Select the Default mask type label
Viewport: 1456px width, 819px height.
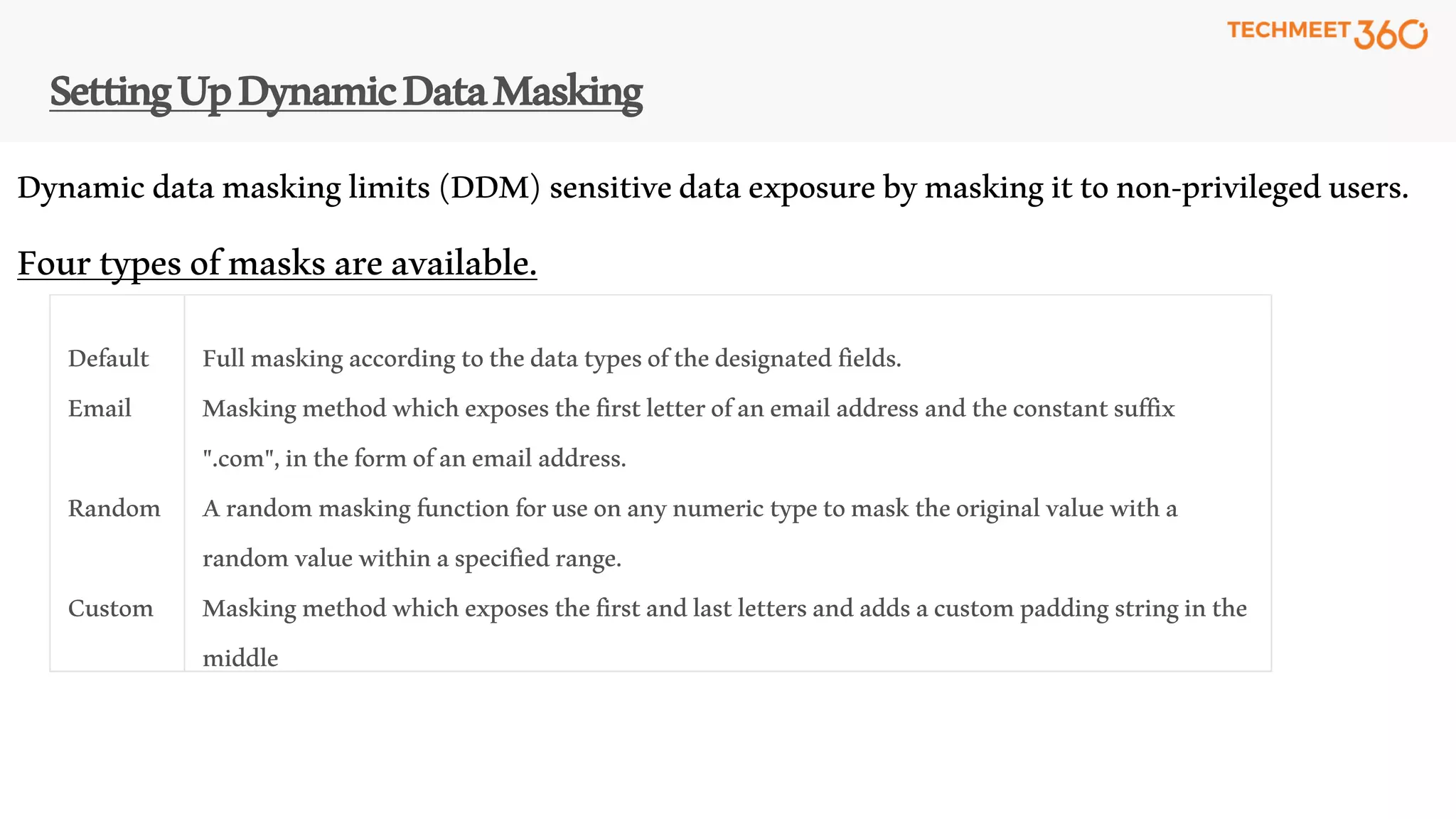point(108,358)
